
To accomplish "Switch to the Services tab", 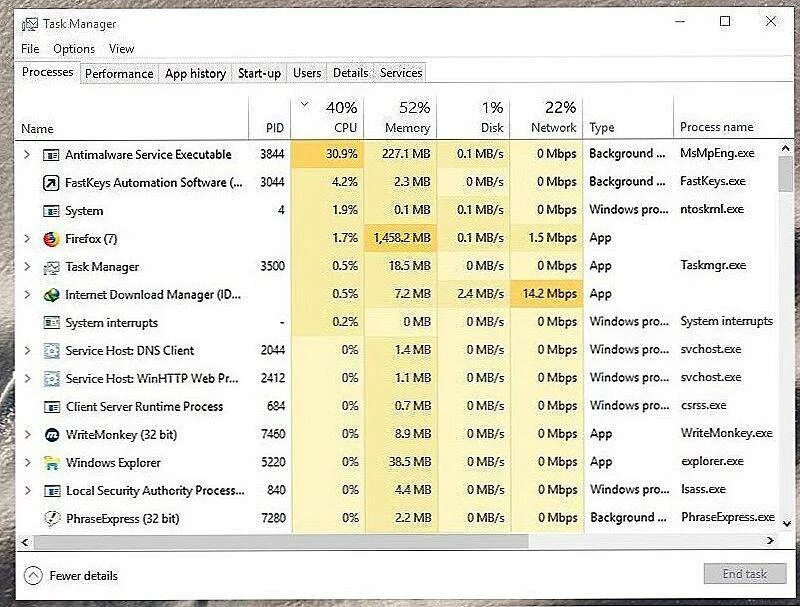I will click(401, 73).
